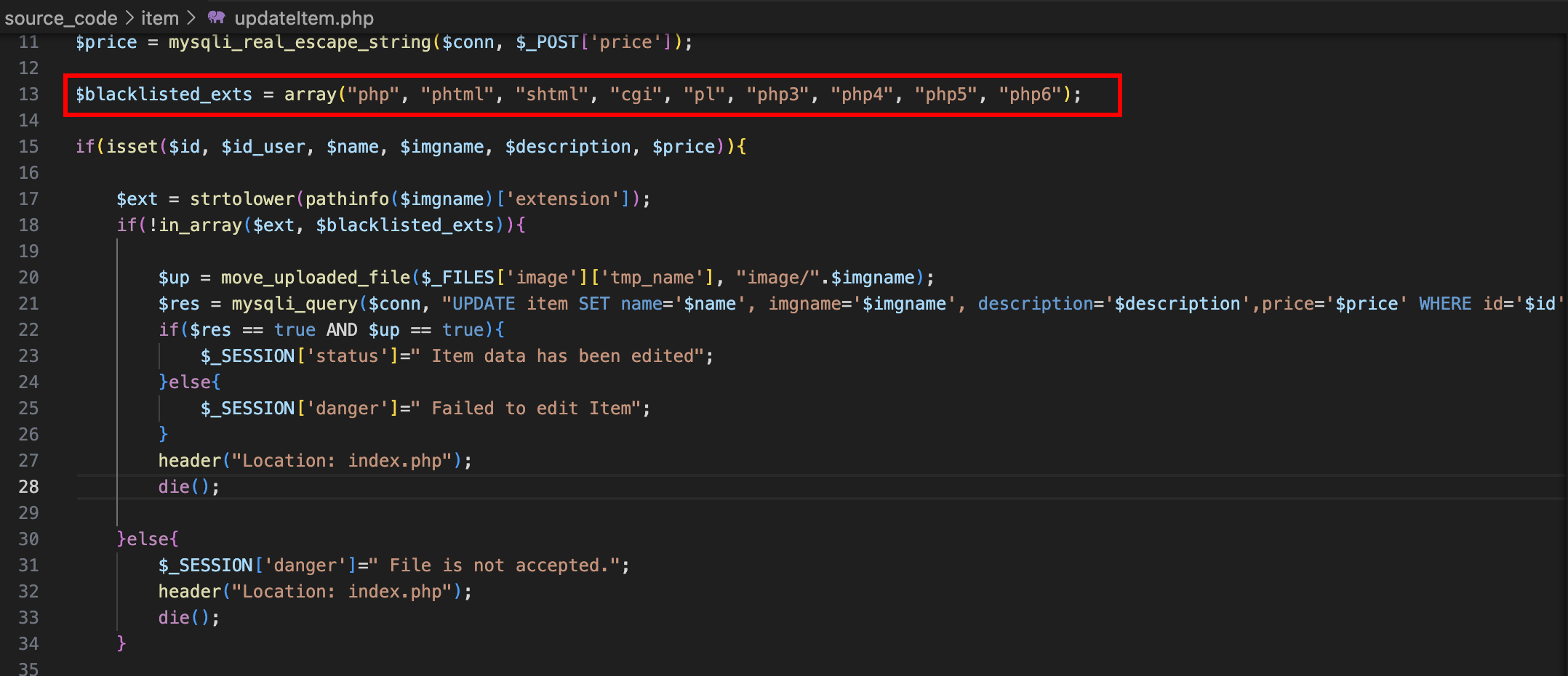Click line number 13 in the gutter
Screen dimensions: 1568x676
(28, 94)
